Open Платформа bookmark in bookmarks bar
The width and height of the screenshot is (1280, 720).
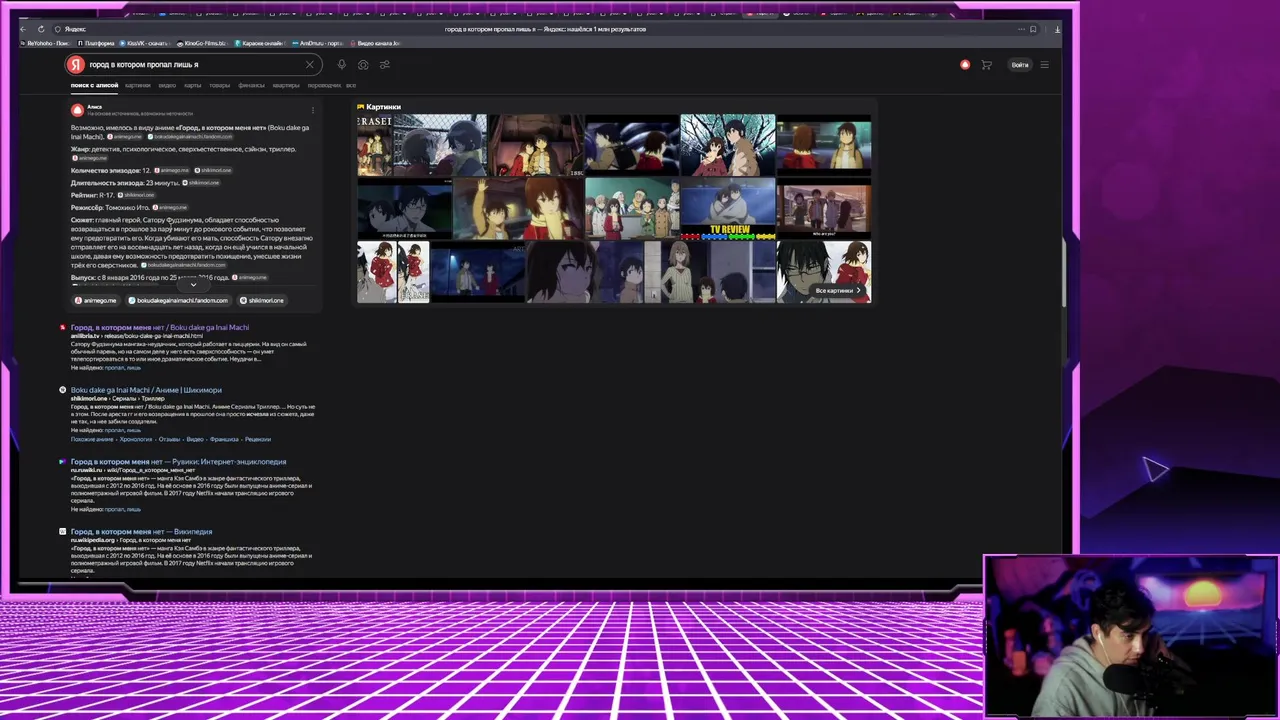tap(97, 43)
